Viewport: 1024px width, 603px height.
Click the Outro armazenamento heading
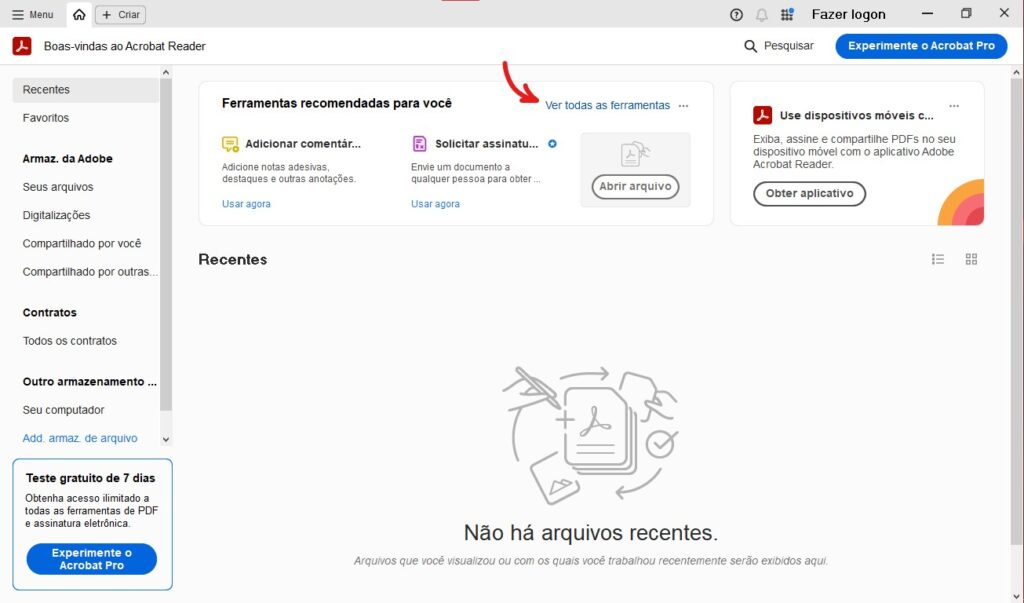[x=89, y=382]
